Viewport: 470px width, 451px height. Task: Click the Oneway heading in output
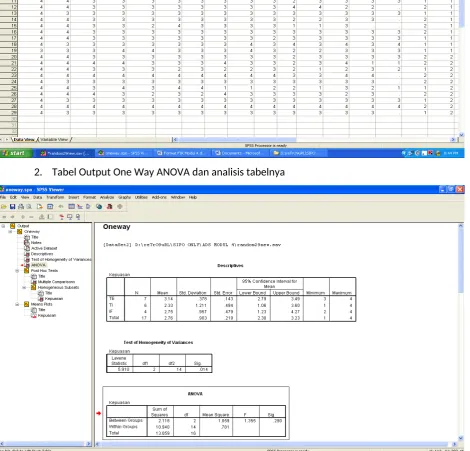116,227
